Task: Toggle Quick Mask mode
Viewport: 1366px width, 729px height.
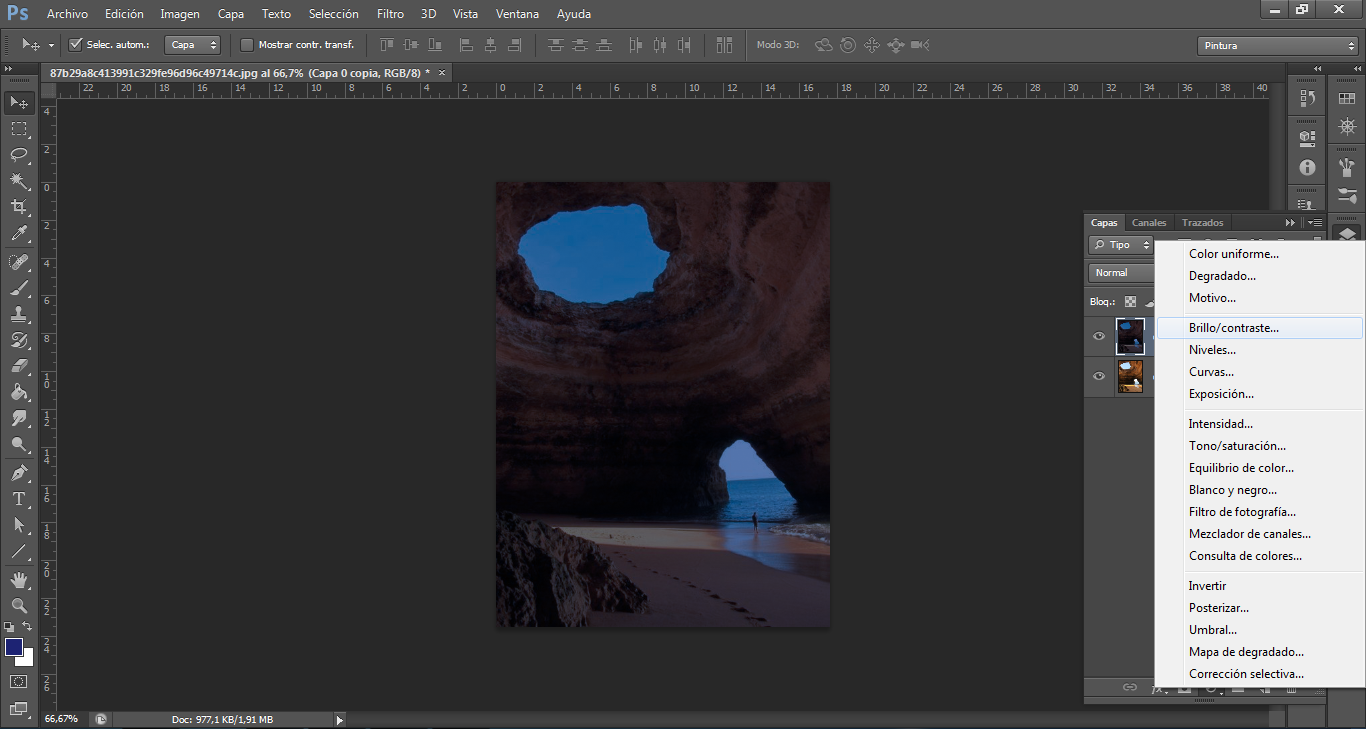Action: 19,682
